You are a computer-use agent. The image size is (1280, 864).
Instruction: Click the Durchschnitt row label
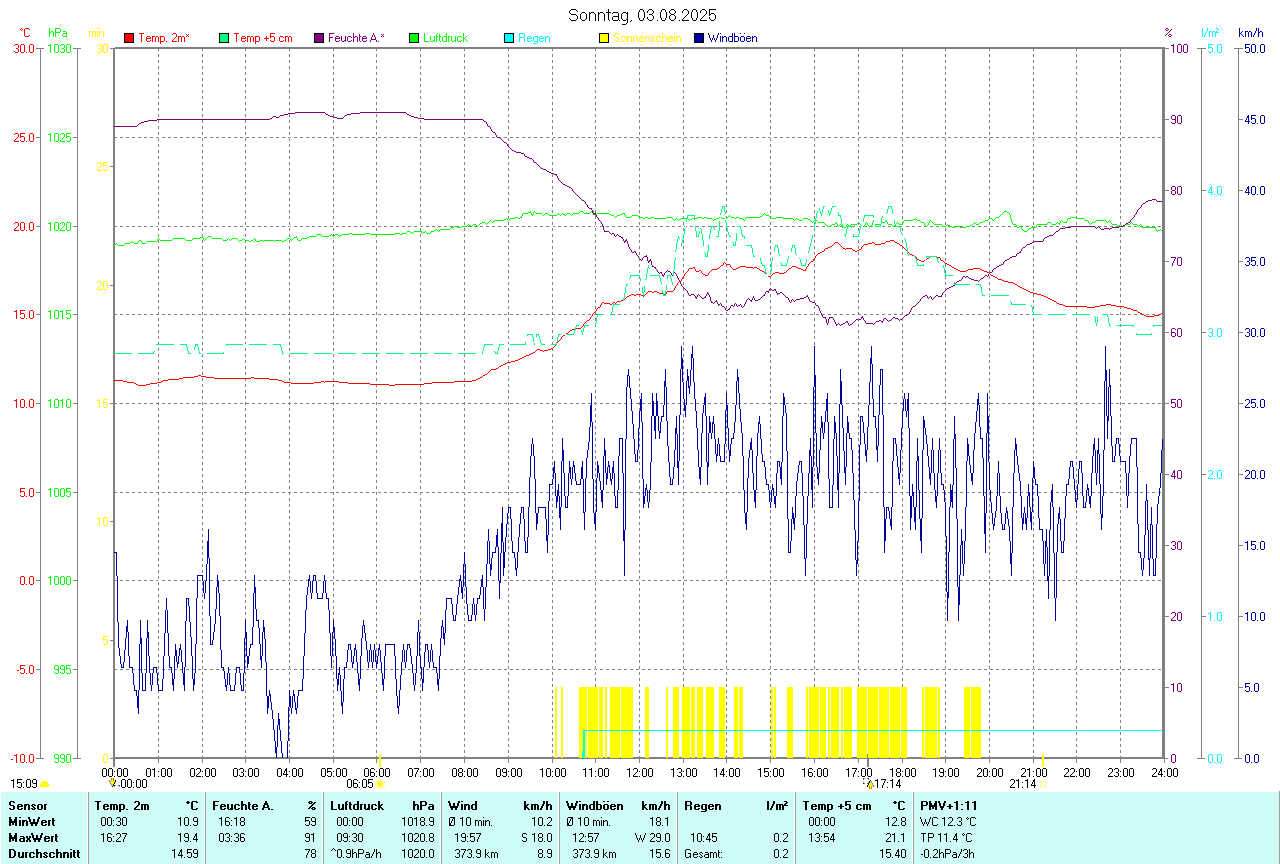pos(43,853)
